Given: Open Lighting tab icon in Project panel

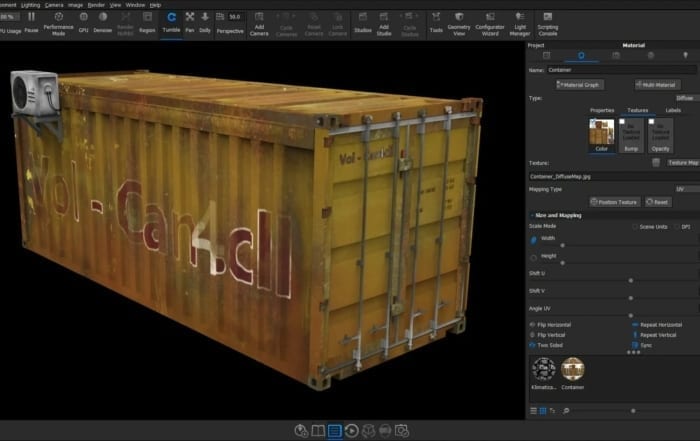Looking at the screenshot, I should point(686,55).
